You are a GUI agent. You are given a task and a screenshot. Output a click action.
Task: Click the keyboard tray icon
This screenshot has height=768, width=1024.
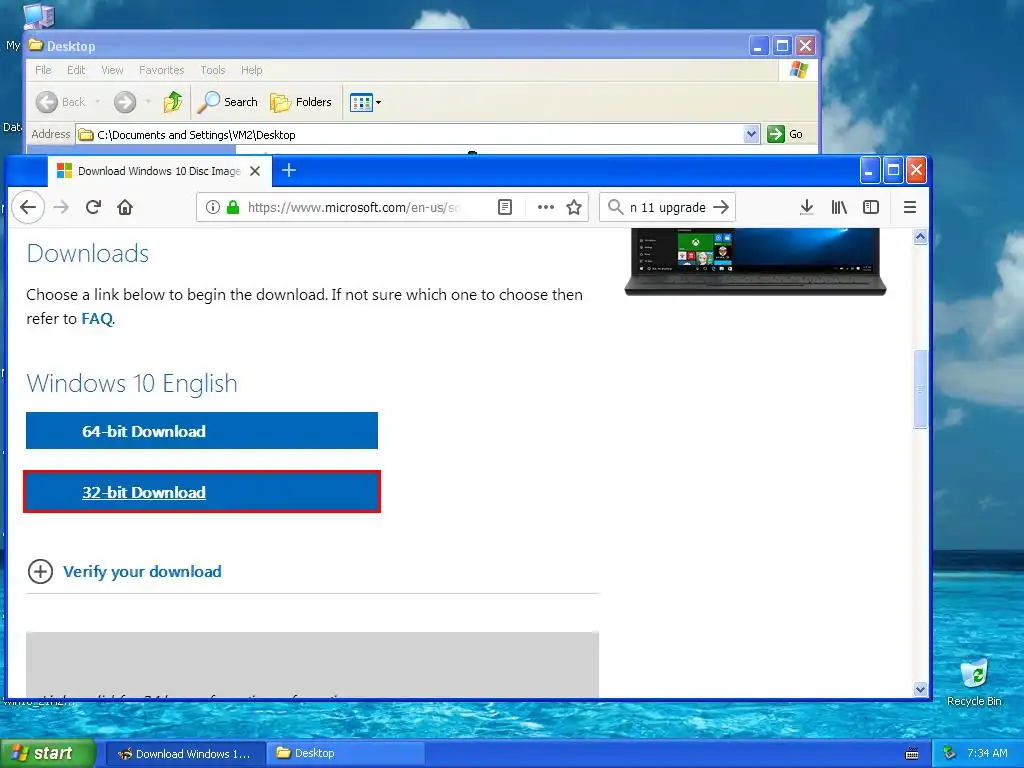pyautogui.click(x=912, y=754)
